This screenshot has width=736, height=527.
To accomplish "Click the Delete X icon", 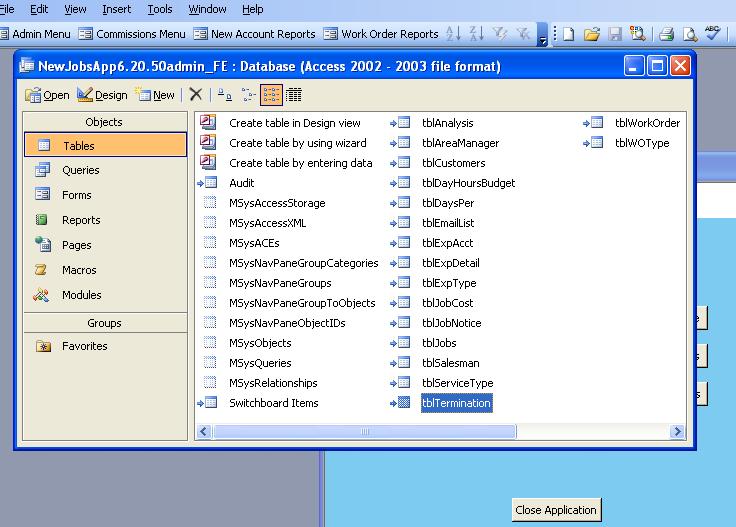I will point(196,95).
